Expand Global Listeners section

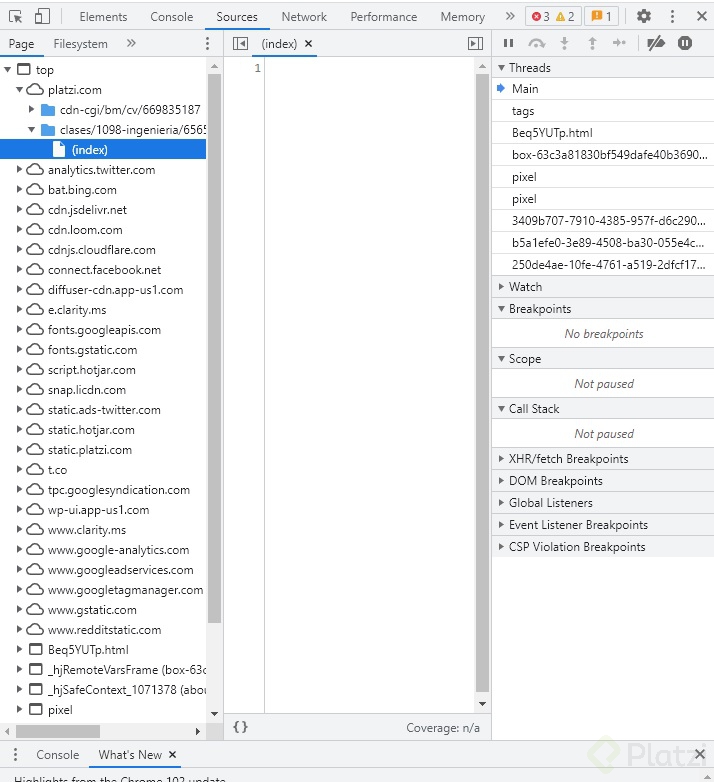click(603, 503)
